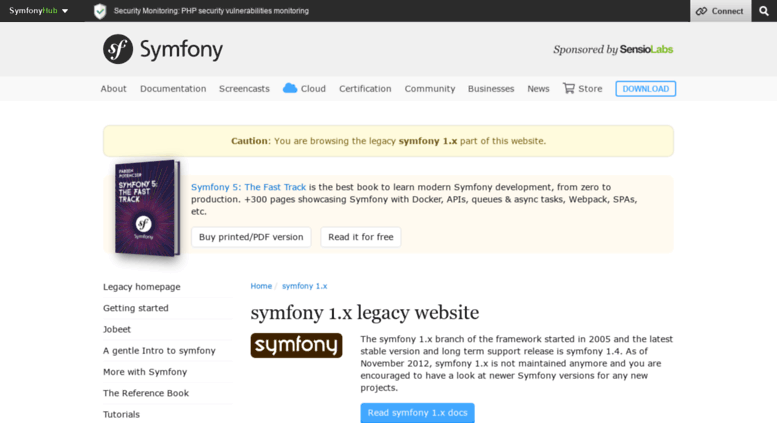Click the SensioLabs sponsor link
This screenshot has height=423, width=777.
646,49
